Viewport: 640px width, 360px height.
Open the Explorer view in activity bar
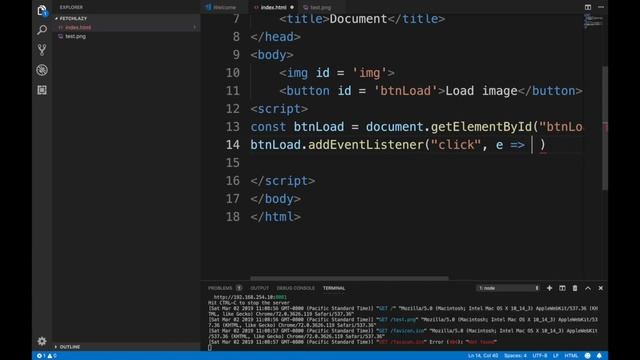[x=42, y=10]
